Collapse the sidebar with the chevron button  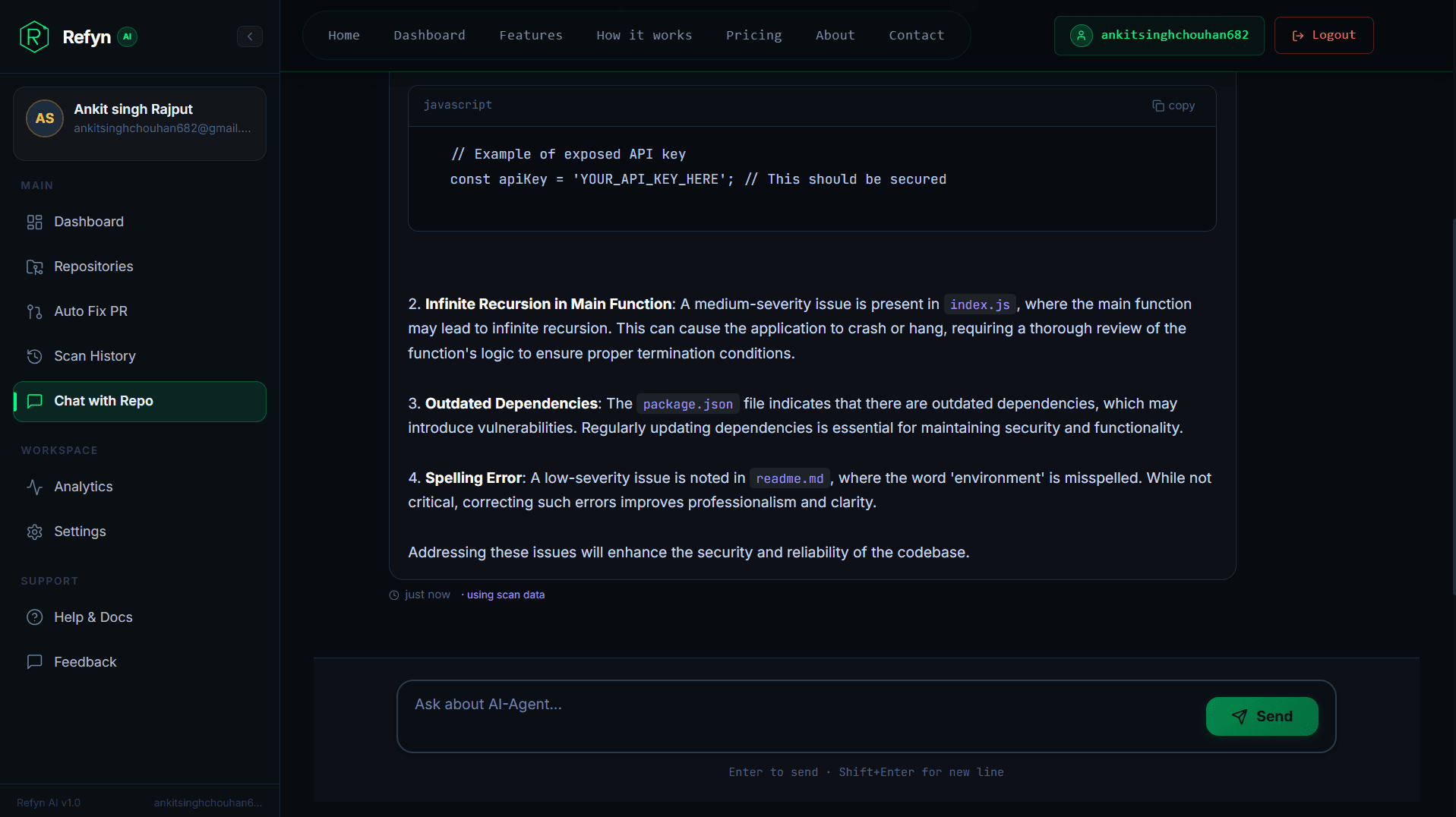pyautogui.click(x=249, y=36)
